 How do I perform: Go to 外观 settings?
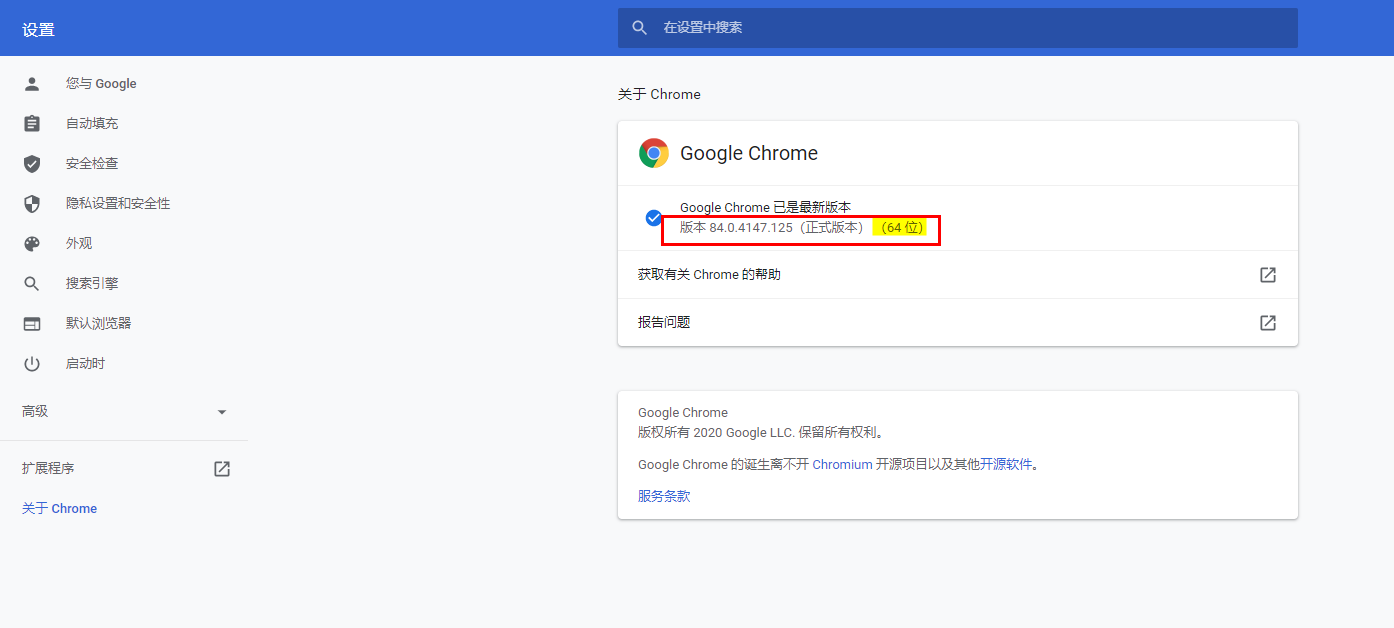point(79,244)
